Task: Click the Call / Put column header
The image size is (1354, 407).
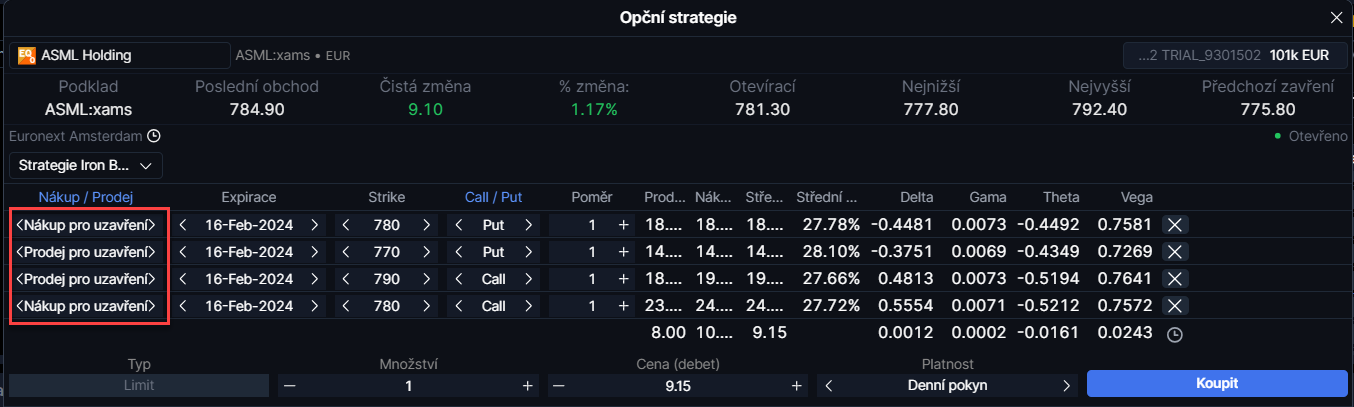Action: (494, 198)
